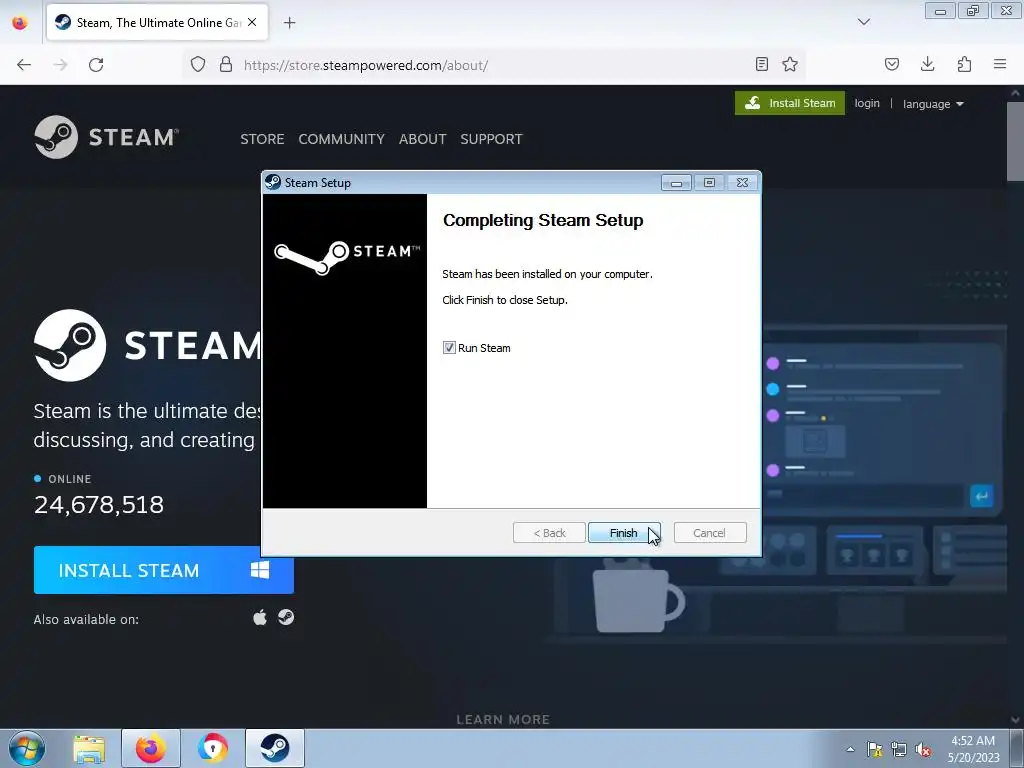Click the tracking protection shield icon
Viewport: 1024px width, 768px height.
tap(198, 65)
